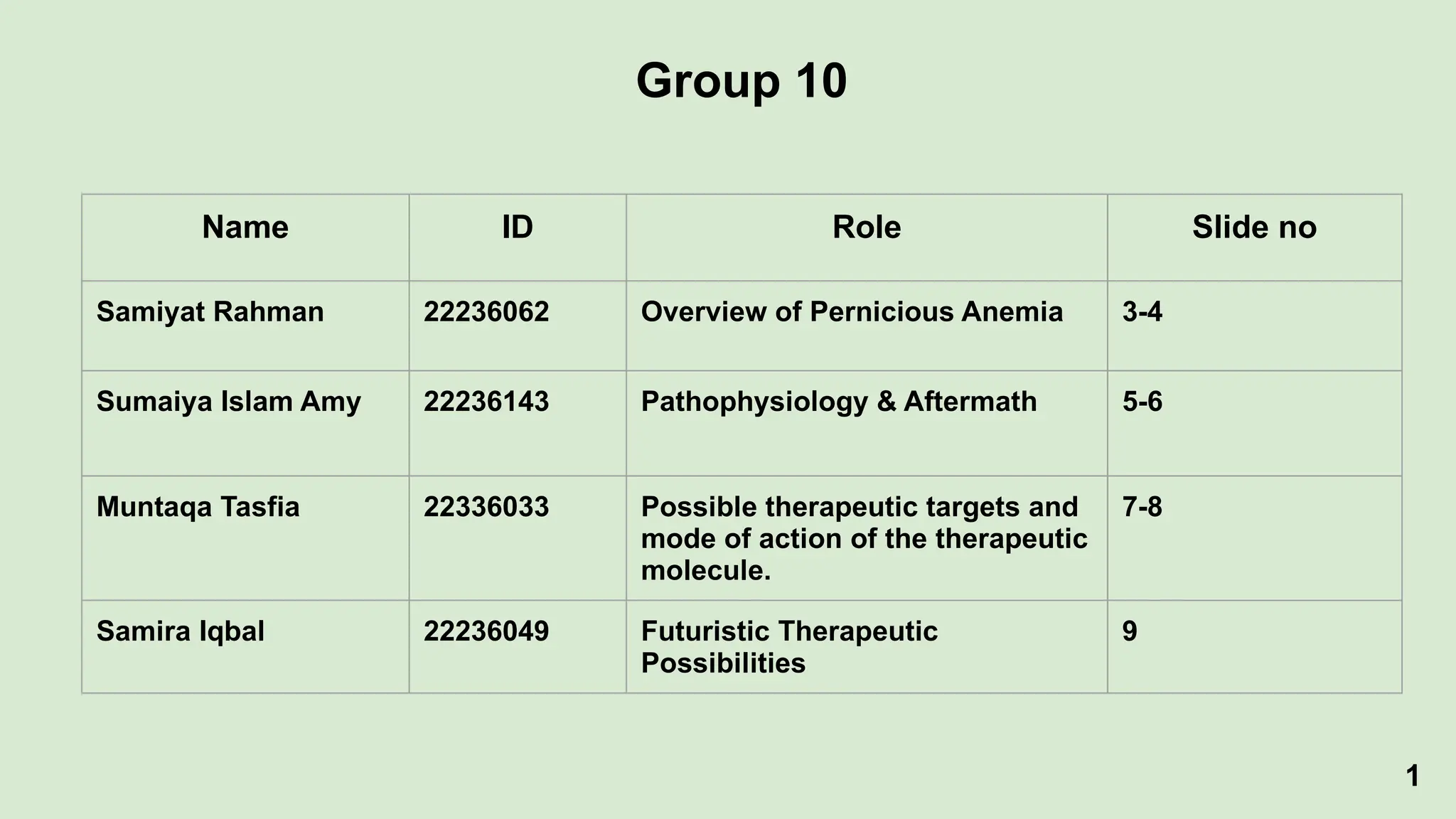Viewport: 1456px width, 819px height.
Task: Click the name cell "Samira Iqbal"
Action: click(181, 631)
